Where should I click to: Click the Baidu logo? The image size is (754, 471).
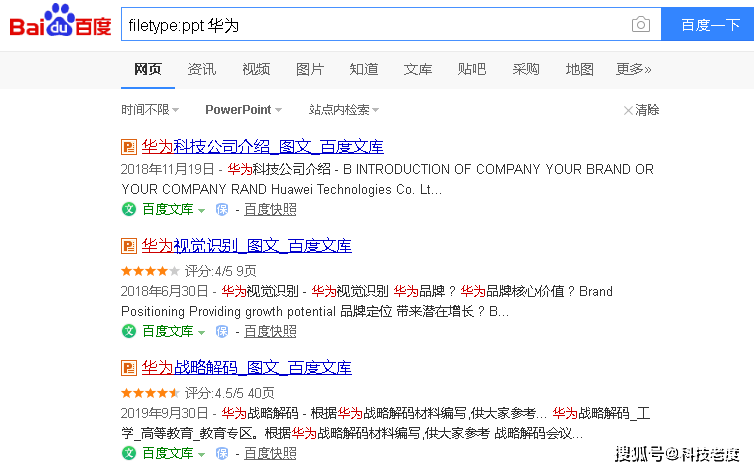(x=60, y=20)
